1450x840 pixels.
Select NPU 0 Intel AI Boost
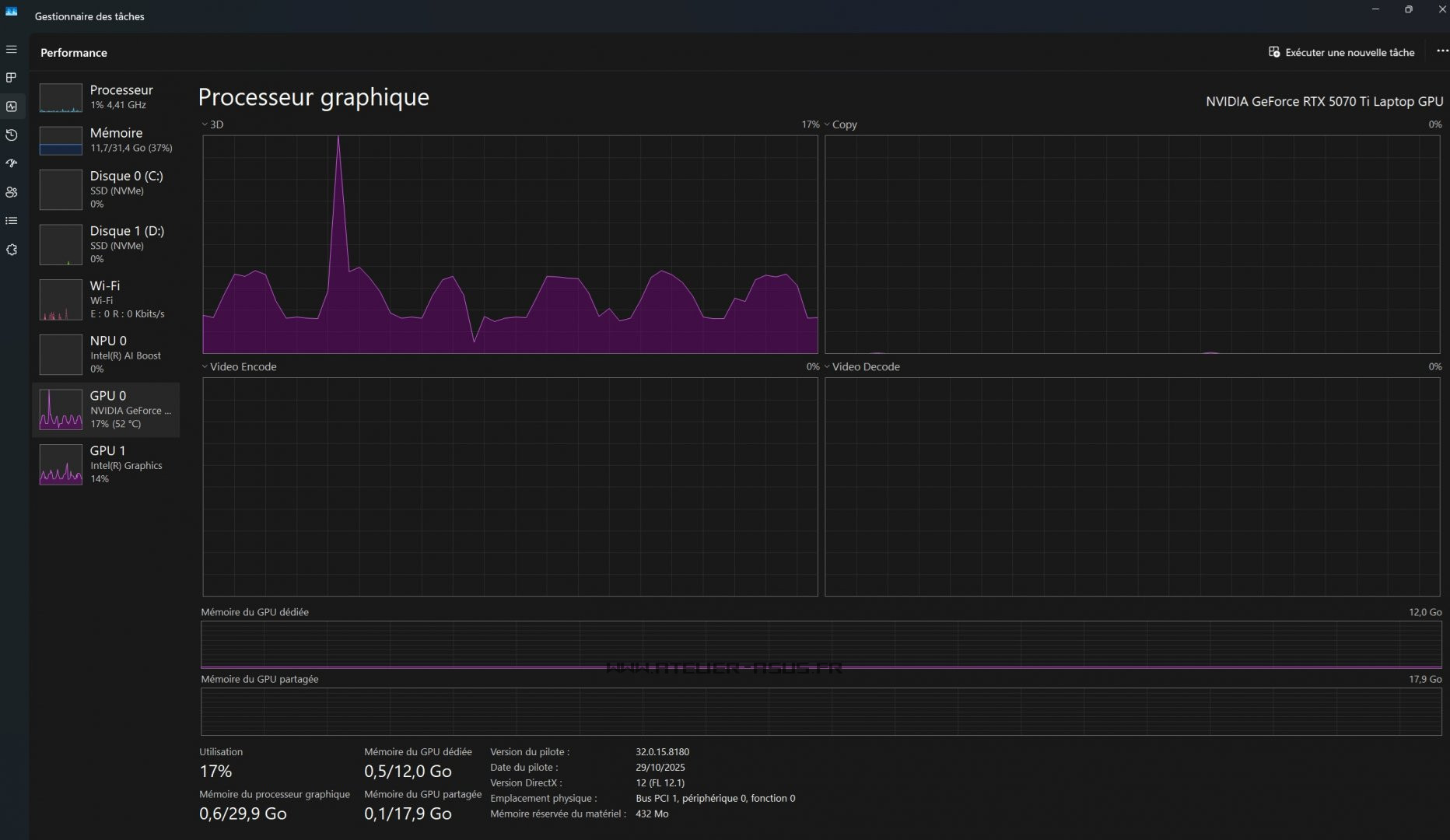pos(106,355)
